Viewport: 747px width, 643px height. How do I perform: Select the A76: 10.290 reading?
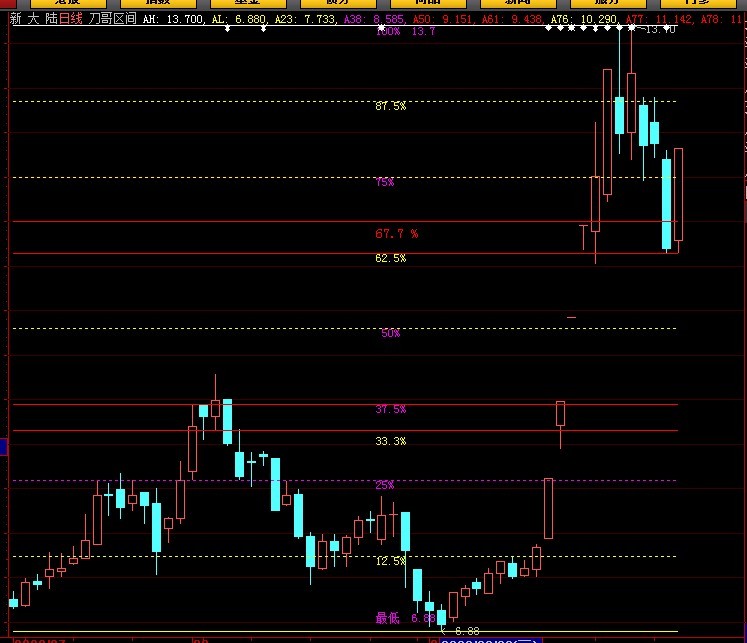(x=584, y=19)
